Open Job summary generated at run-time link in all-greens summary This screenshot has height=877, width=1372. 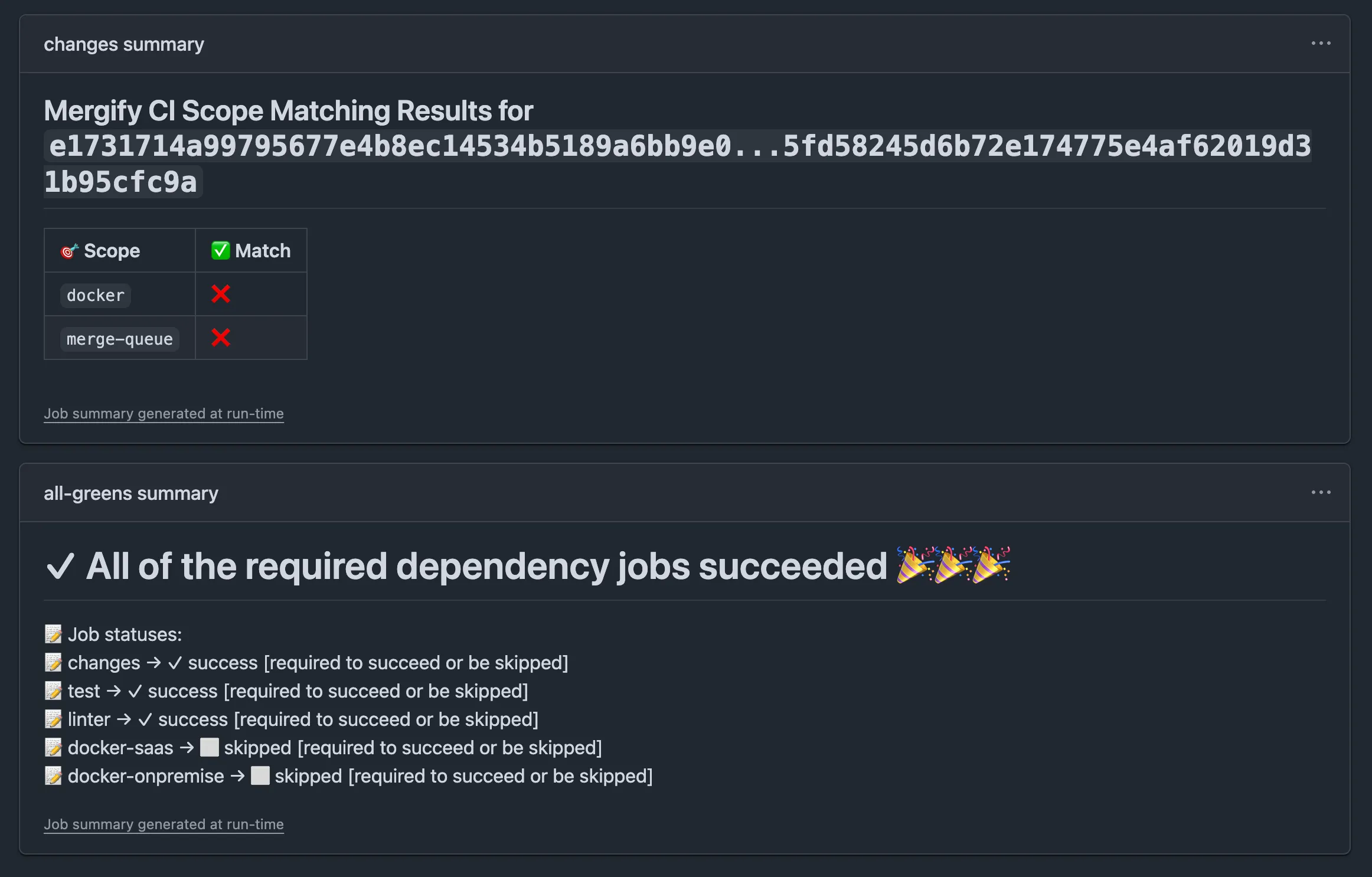164,824
